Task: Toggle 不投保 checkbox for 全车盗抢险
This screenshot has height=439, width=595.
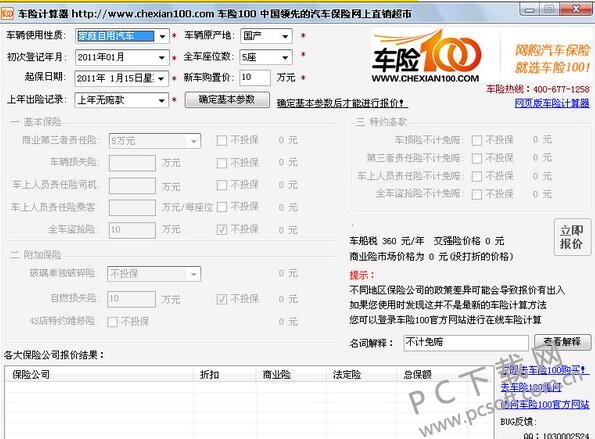Action: coord(222,230)
